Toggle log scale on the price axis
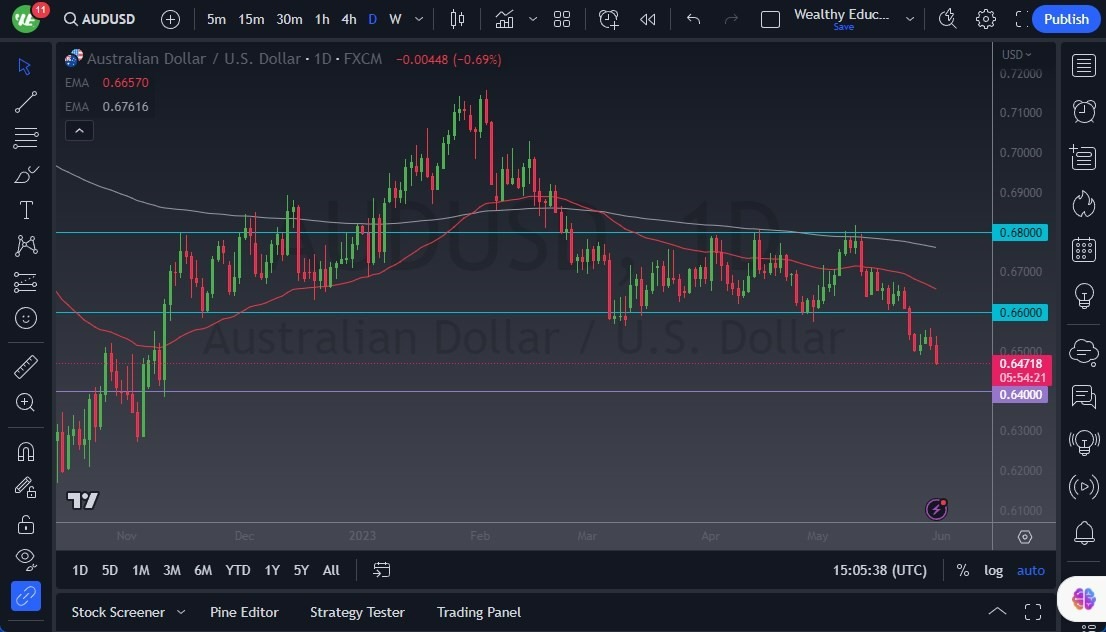 (993, 570)
